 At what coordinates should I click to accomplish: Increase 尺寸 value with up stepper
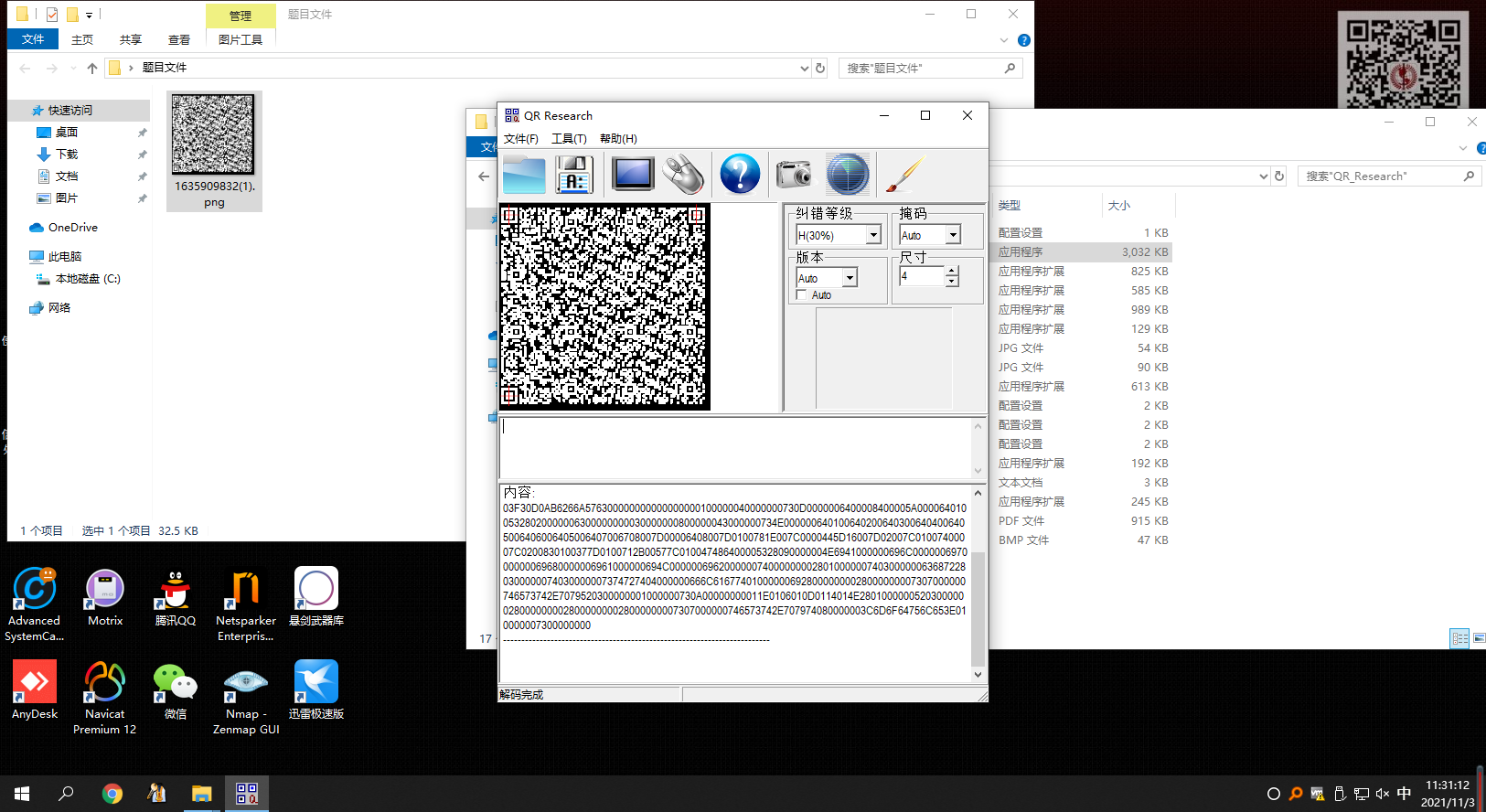[952, 271]
